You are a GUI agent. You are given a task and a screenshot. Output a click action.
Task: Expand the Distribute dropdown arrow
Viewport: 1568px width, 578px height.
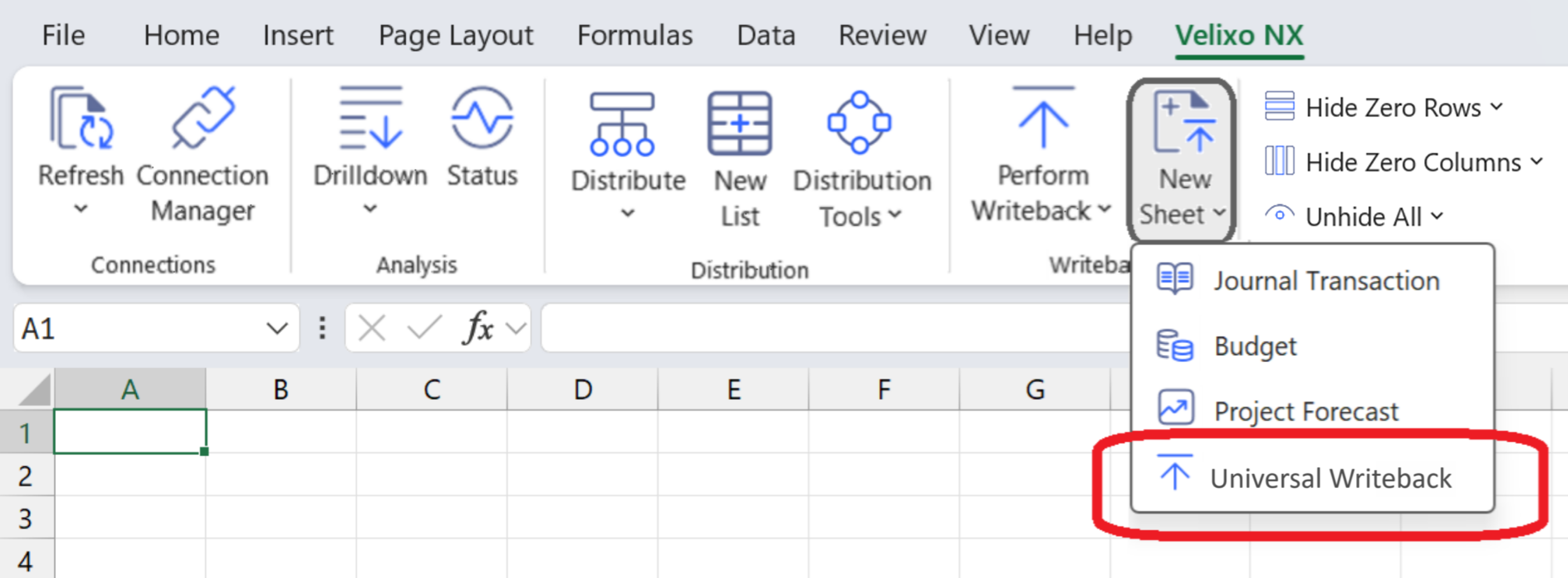(628, 214)
